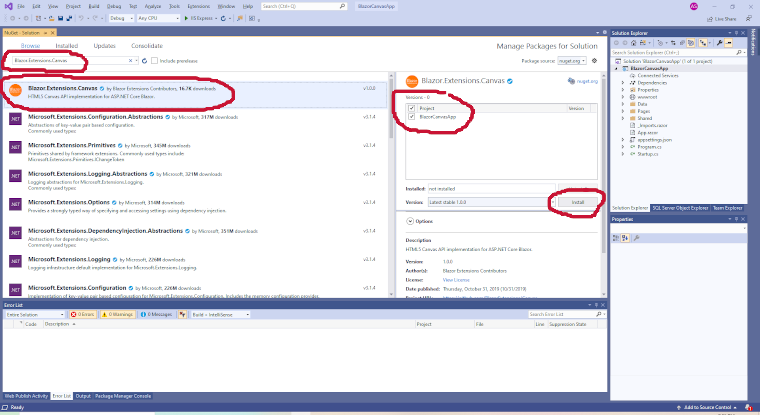Click the Alphabetical sort icon in Properties panel
The height and width of the screenshot is (415, 760).
pyautogui.click(x=625, y=238)
